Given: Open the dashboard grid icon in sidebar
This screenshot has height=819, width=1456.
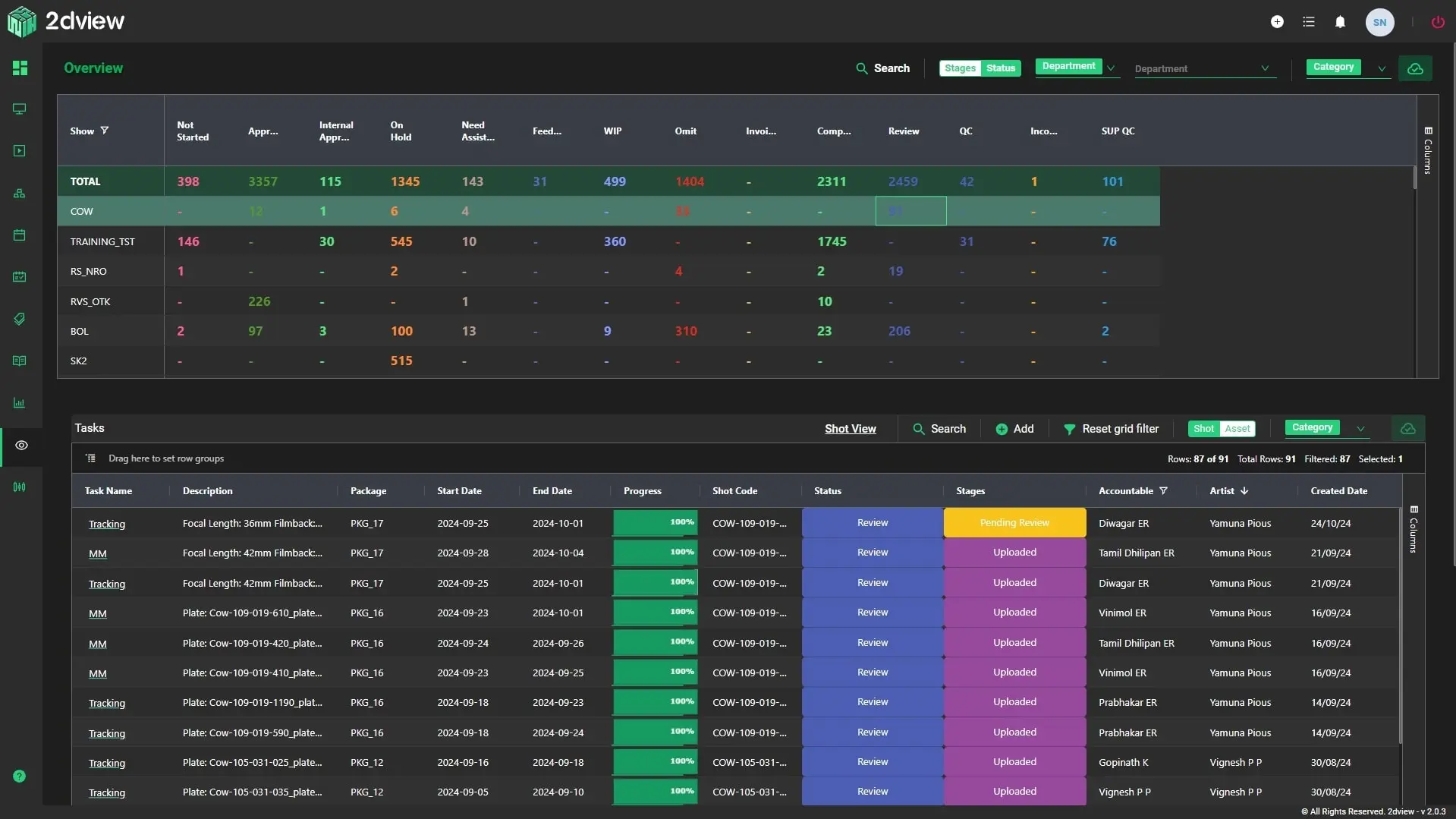Looking at the screenshot, I should click(x=20, y=68).
